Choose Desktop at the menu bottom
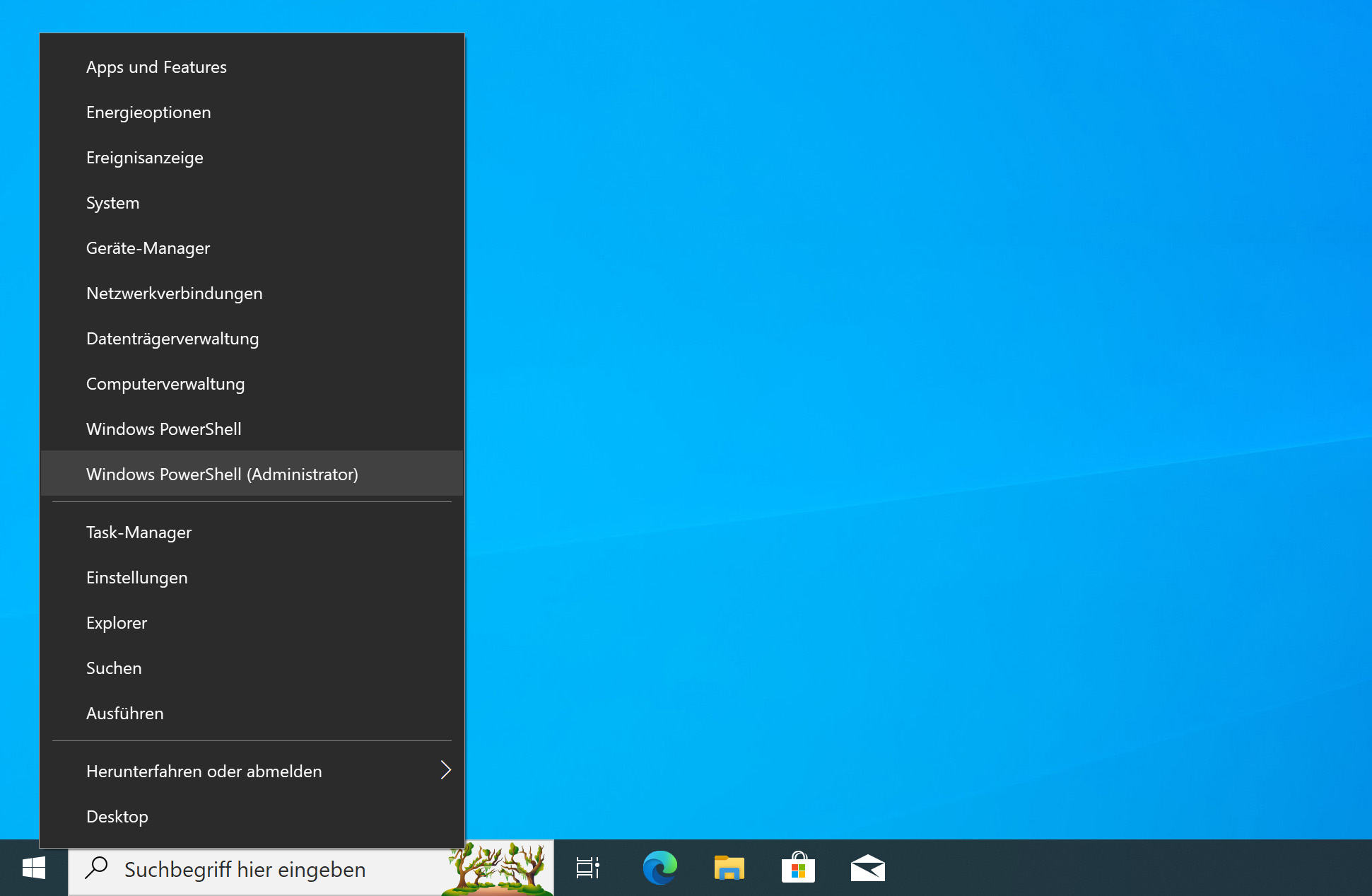1372x896 pixels. click(252, 817)
